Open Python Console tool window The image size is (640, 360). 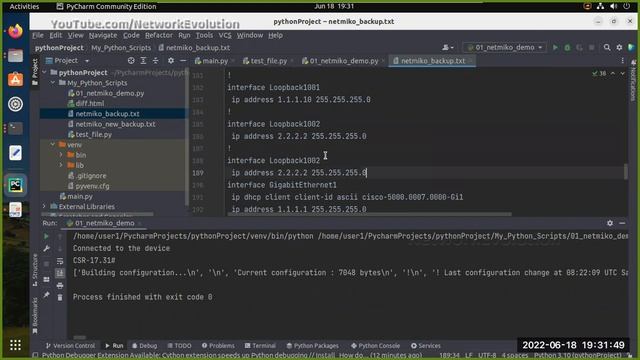[376, 346]
